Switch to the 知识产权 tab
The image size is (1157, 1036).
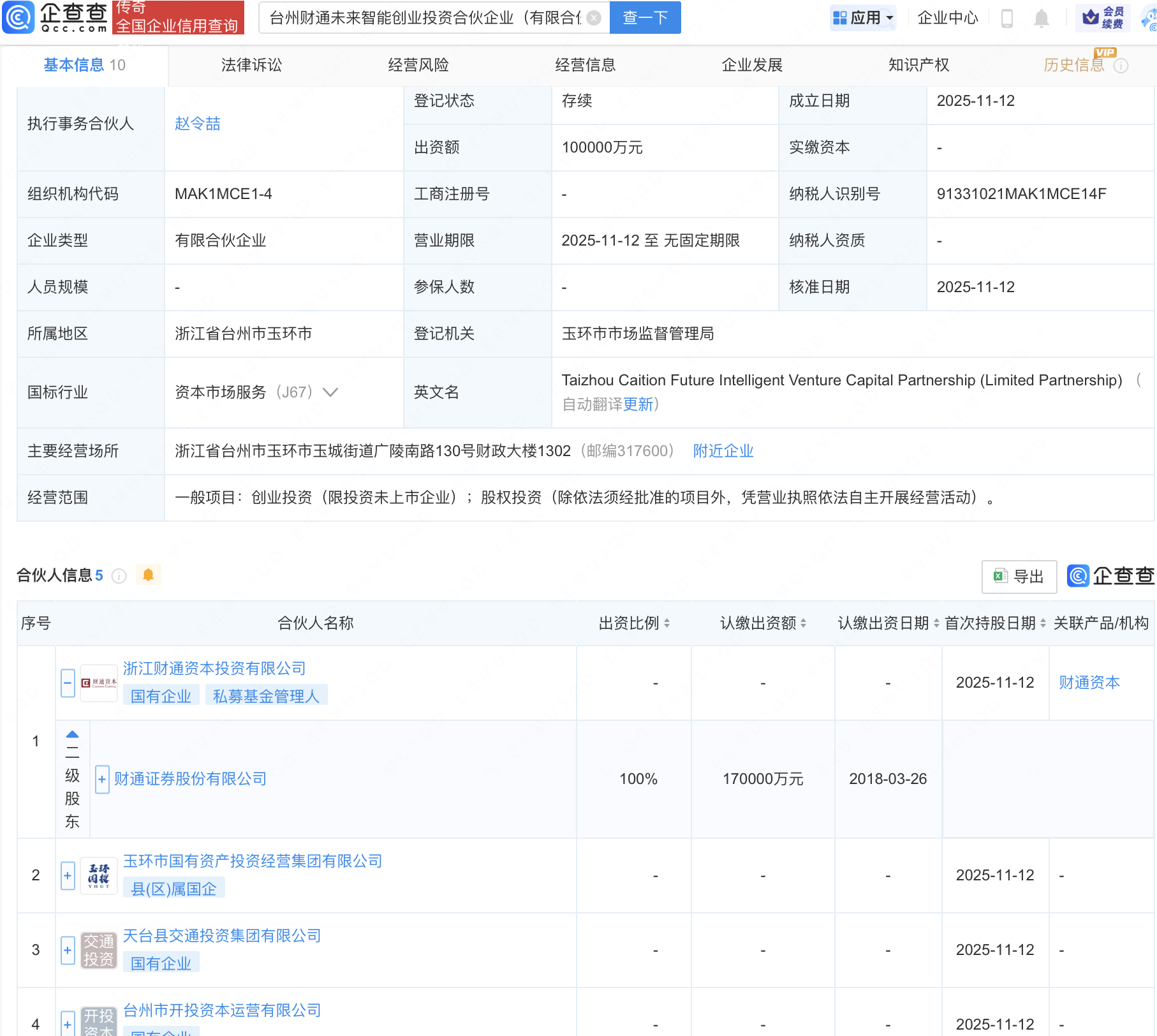(x=918, y=65)
